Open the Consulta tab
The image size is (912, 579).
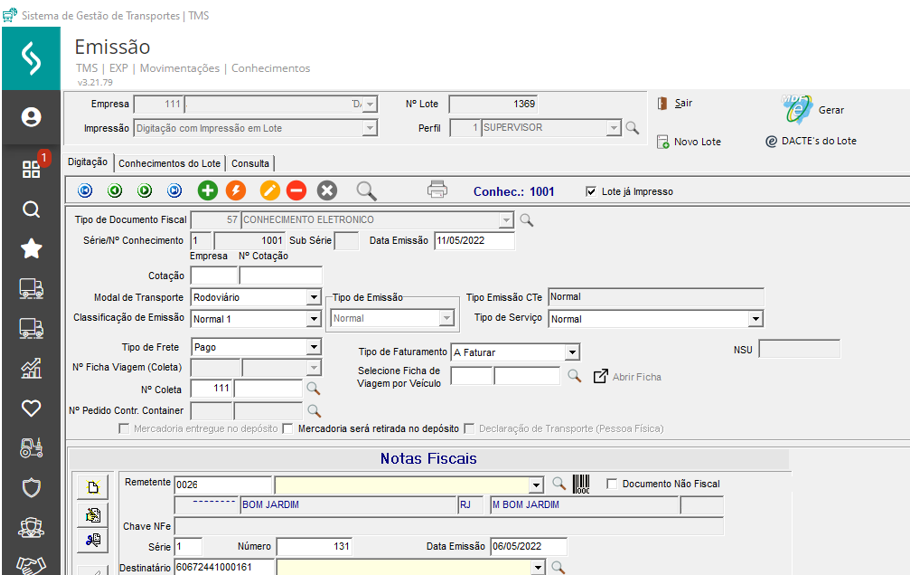[250, 163]
